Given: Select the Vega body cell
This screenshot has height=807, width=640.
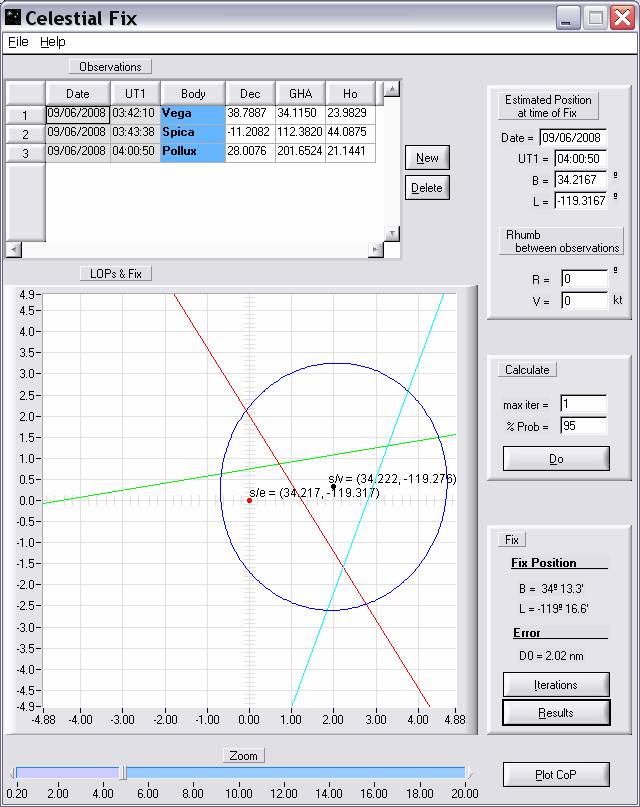Looking at the screenshot, I should [x=192, y=113].
